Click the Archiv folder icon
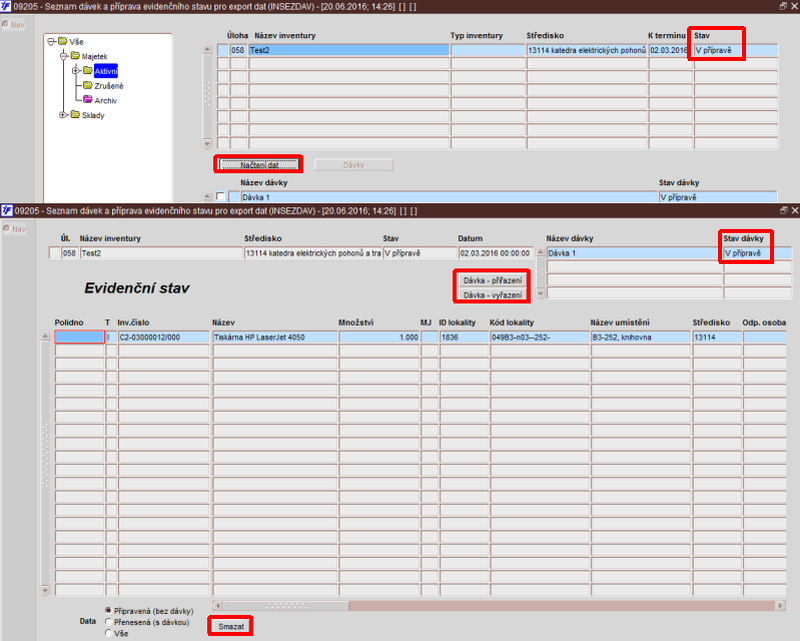The width and height of the screenshot is (800, 641). [88, 100]
